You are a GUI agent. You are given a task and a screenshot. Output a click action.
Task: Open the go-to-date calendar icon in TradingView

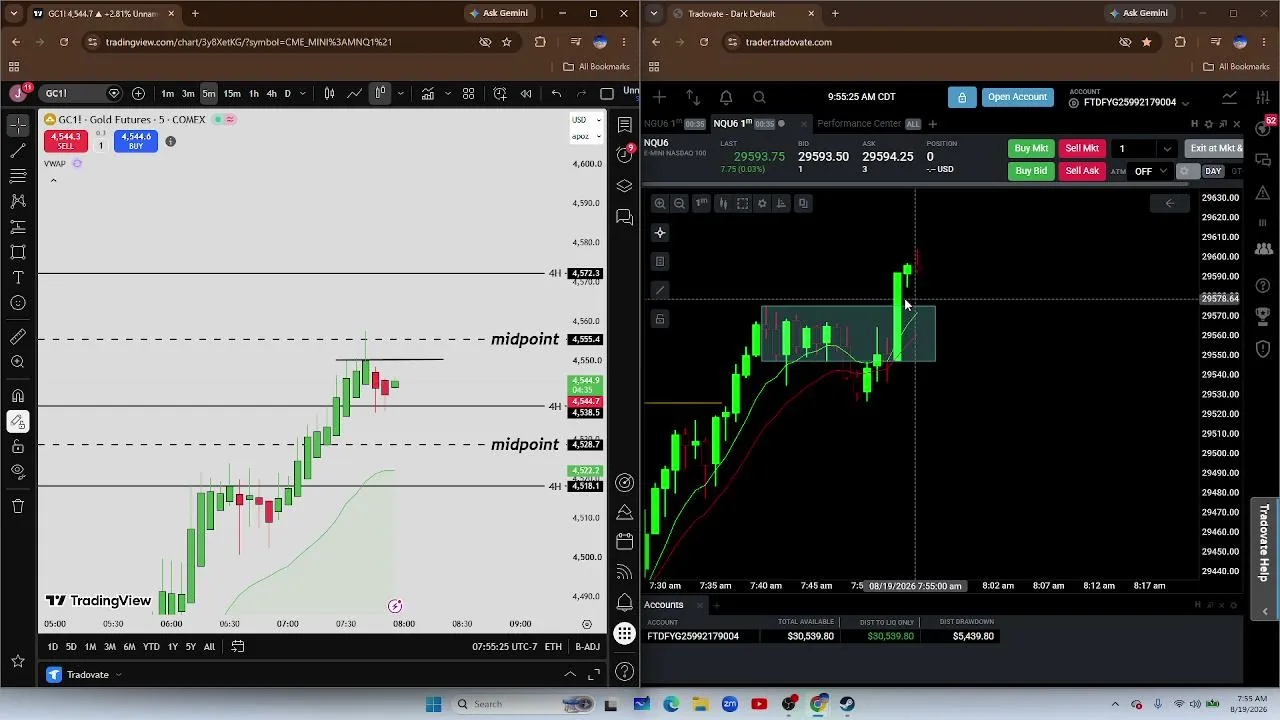click(238, 647)
